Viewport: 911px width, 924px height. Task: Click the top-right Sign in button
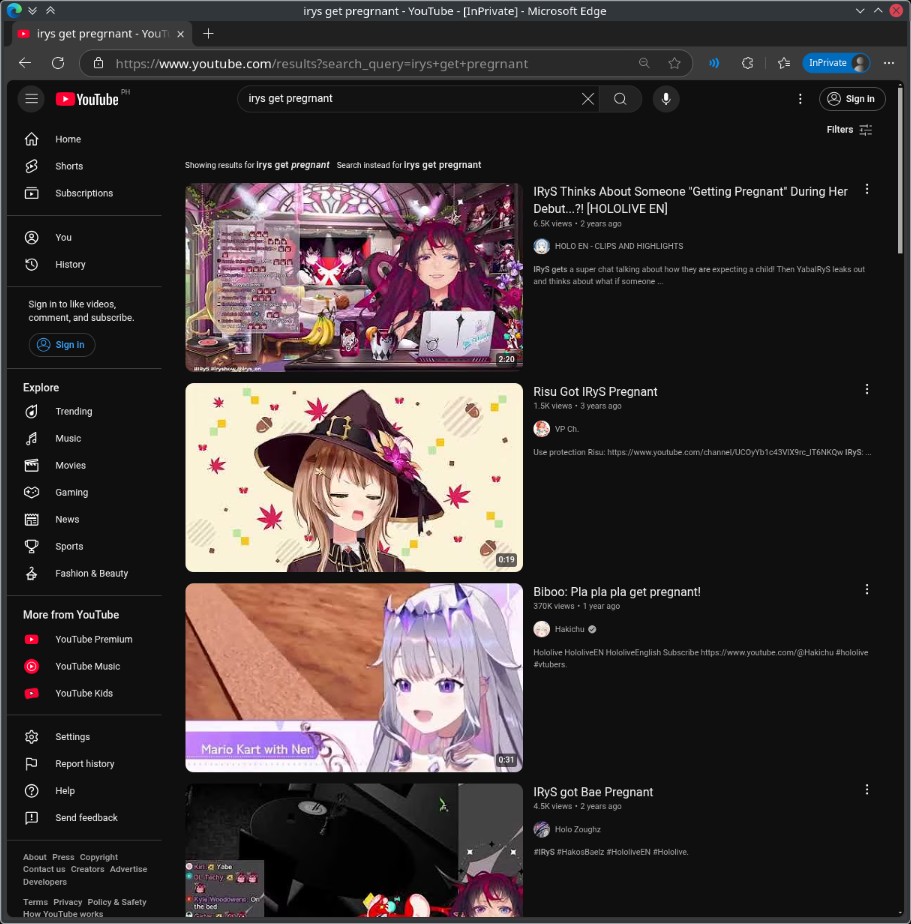coord(851,99)
